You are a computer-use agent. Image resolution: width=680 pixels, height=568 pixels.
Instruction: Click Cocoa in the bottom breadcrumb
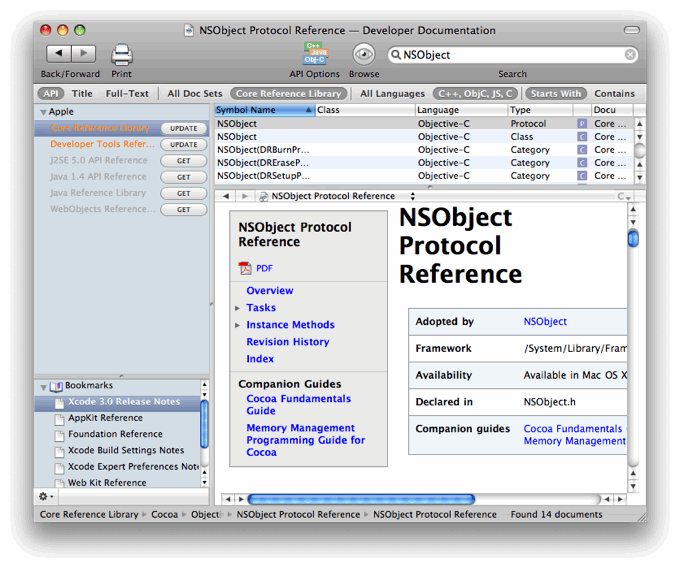[x=164, y=515]
